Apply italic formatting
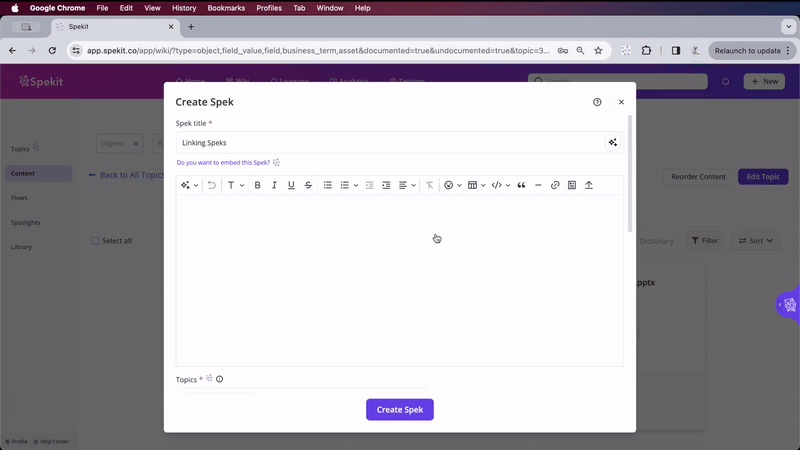This screenshot has height=450, width=800. coord(274,185)
